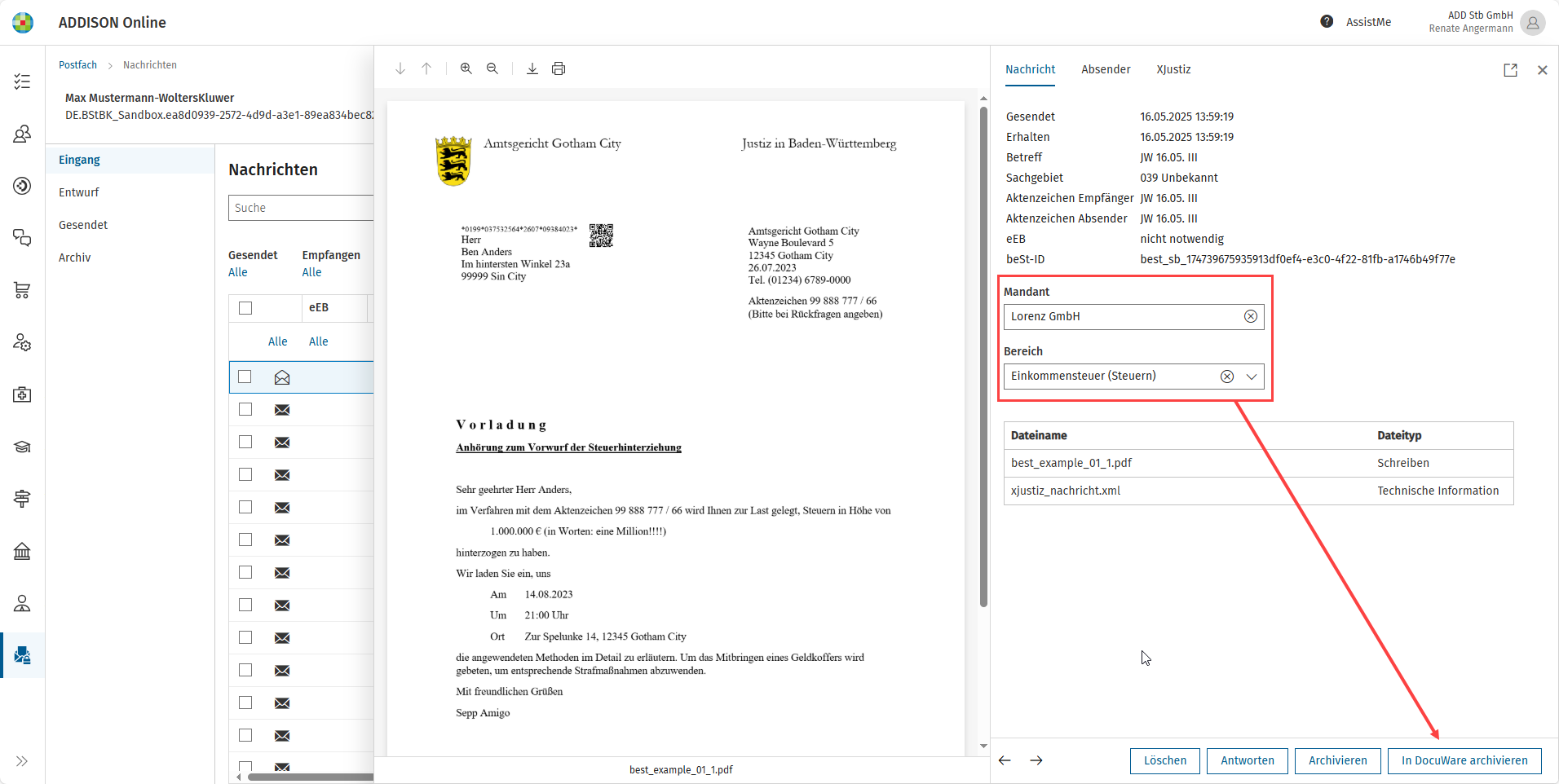This screenshot has height=784, width=1559.
Task: Click In DocuWare archivieren button
Action: 1464,760
